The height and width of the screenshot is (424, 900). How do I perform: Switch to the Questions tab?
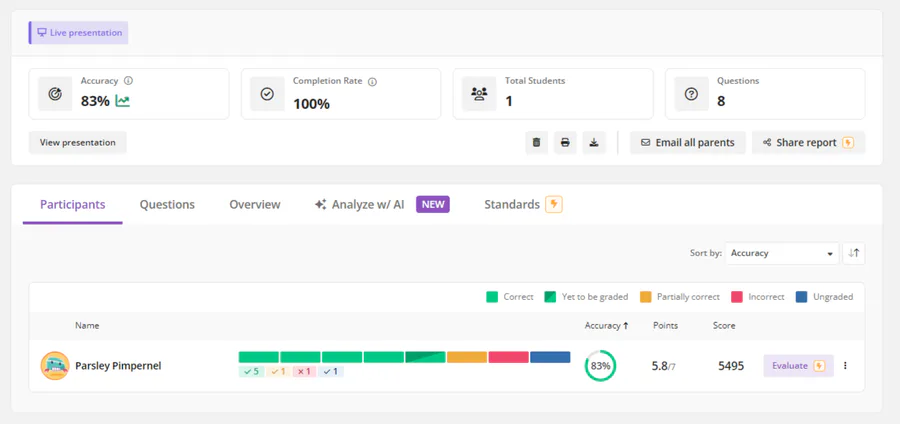[x=167, y=204]
